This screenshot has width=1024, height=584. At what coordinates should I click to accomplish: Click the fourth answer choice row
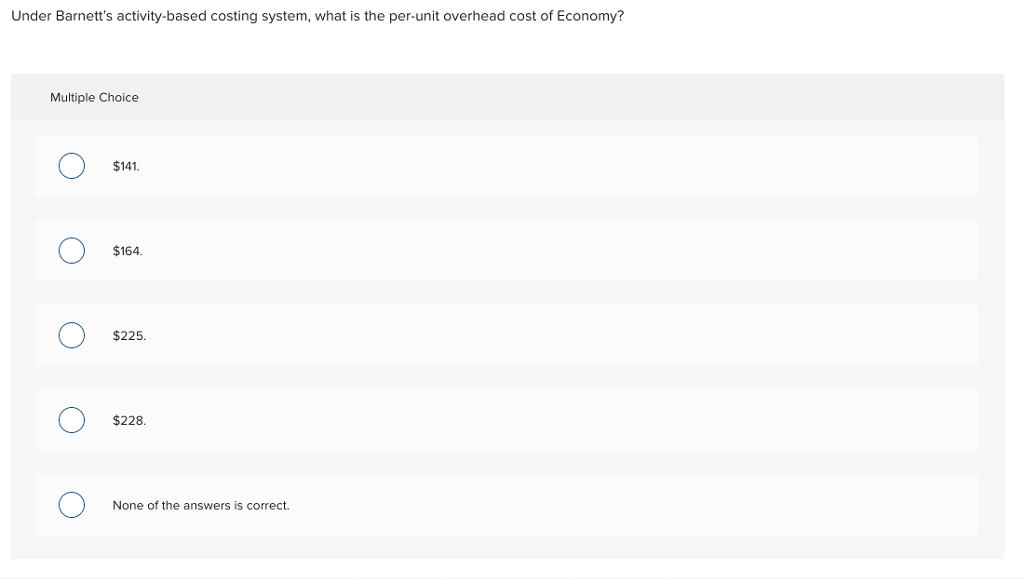point(500,420)
